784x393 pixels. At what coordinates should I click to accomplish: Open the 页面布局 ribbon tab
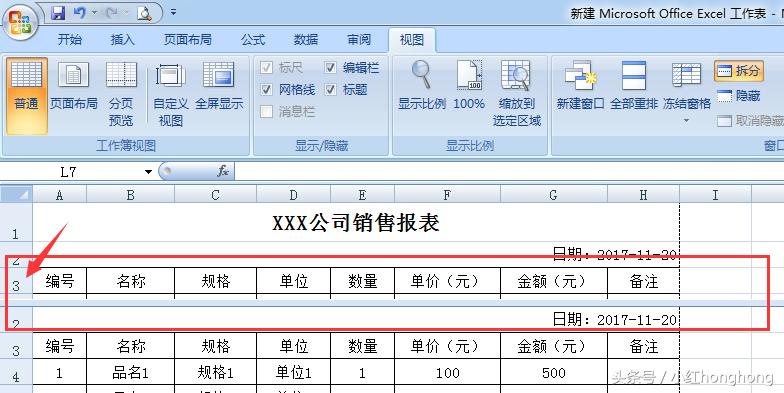pos(188,40)
